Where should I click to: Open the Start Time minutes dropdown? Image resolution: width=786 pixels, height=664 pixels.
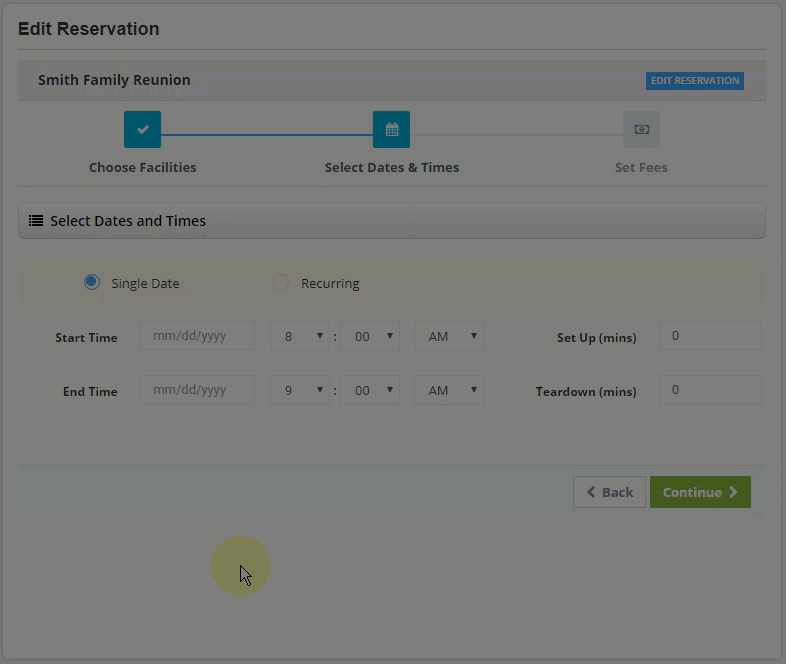tap(370, 336)
